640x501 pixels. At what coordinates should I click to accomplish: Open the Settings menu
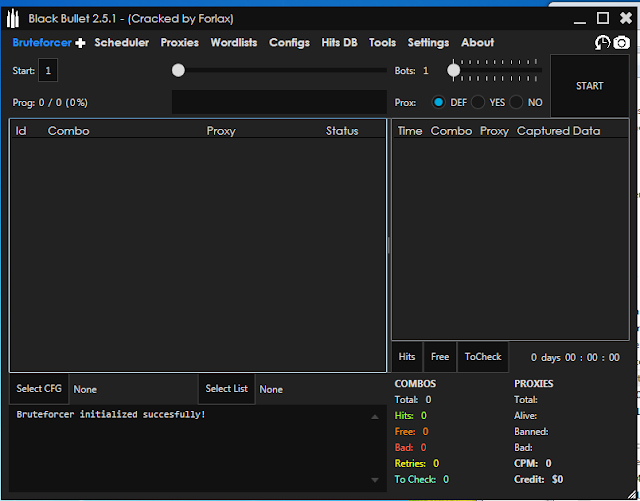428,43
